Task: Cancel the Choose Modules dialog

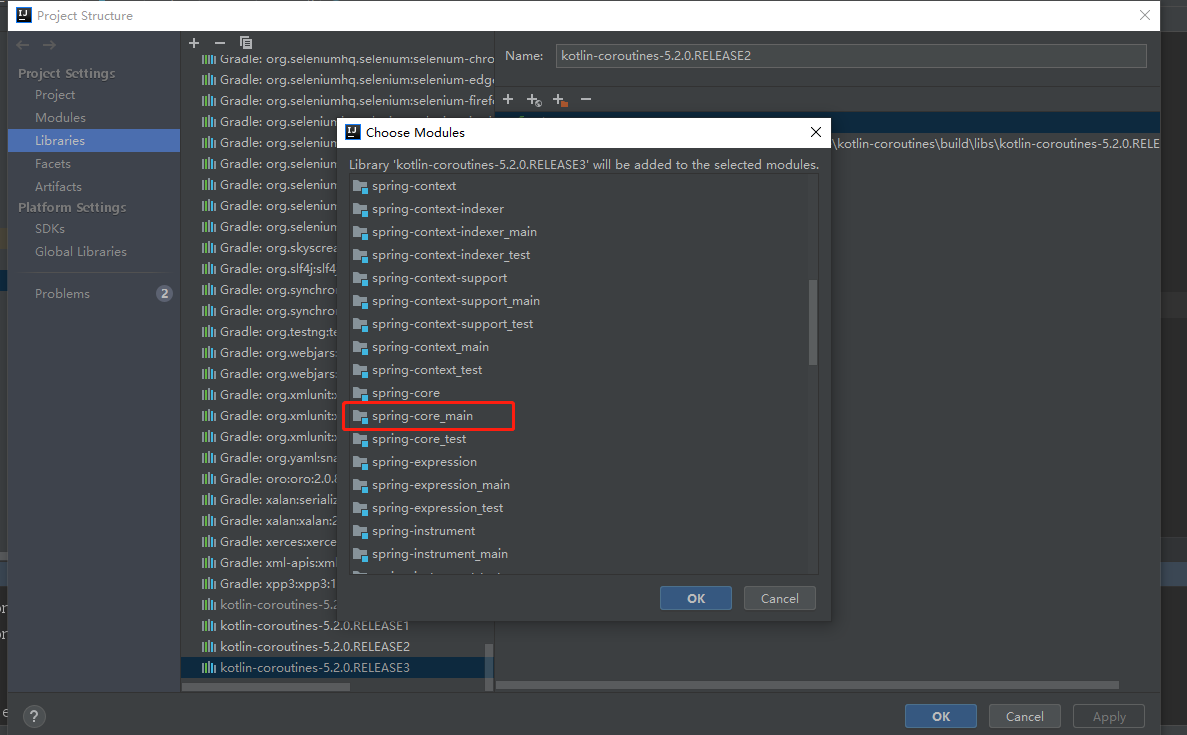Action: [x=779, y=598]
